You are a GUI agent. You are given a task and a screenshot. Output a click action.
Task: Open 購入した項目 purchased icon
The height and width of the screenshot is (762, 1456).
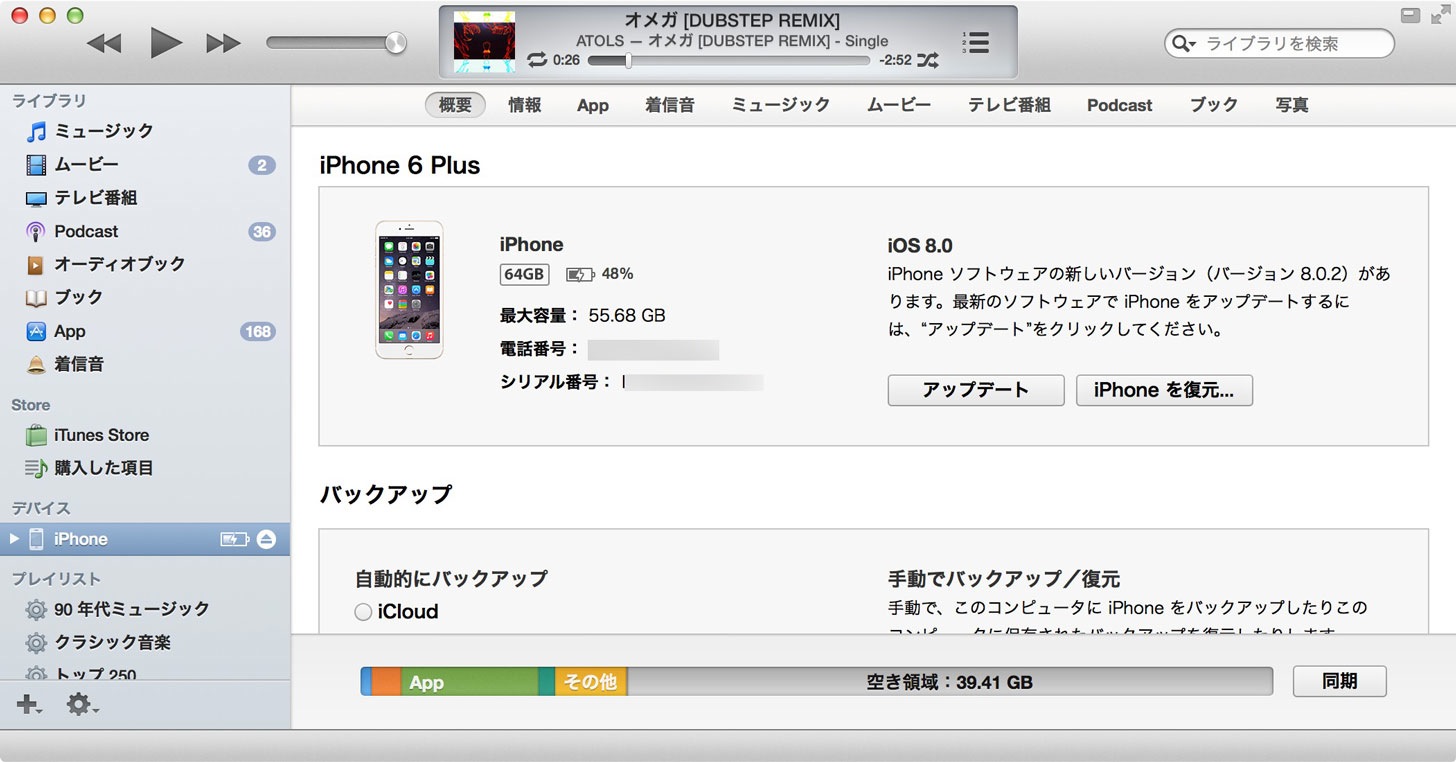pos(36,468)
